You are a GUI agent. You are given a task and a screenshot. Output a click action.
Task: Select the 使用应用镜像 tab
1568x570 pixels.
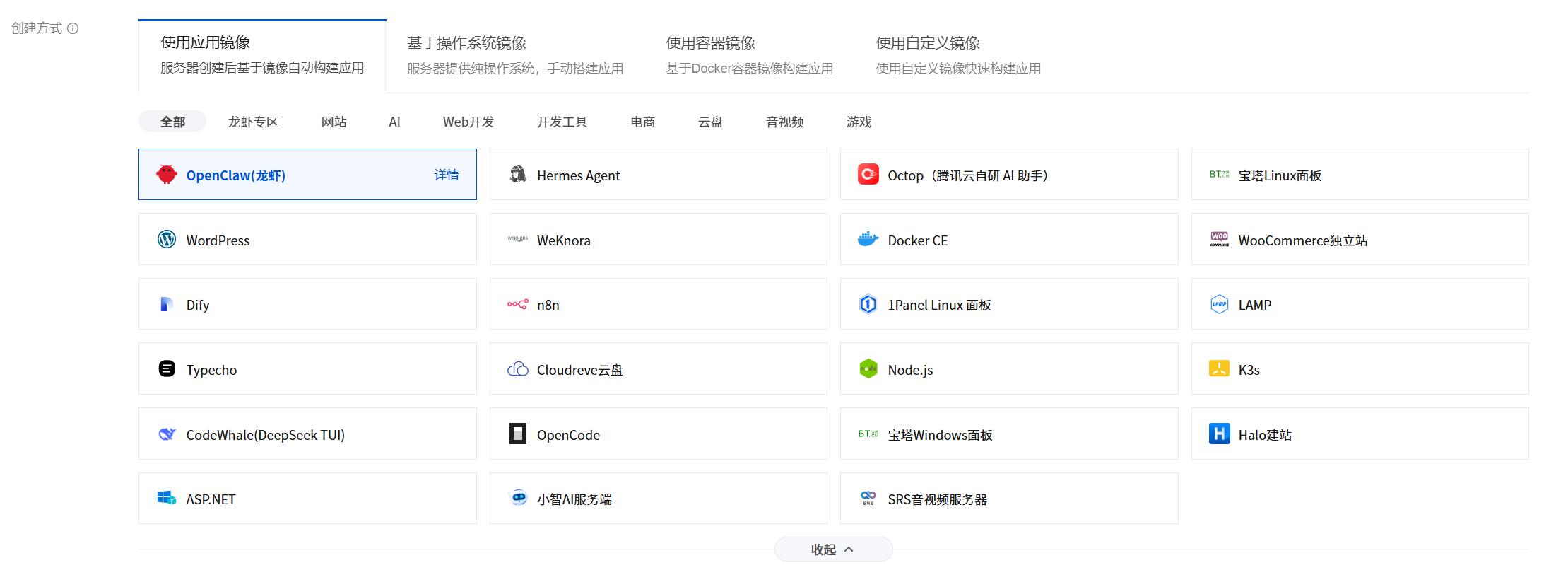(x=262, y=55)
